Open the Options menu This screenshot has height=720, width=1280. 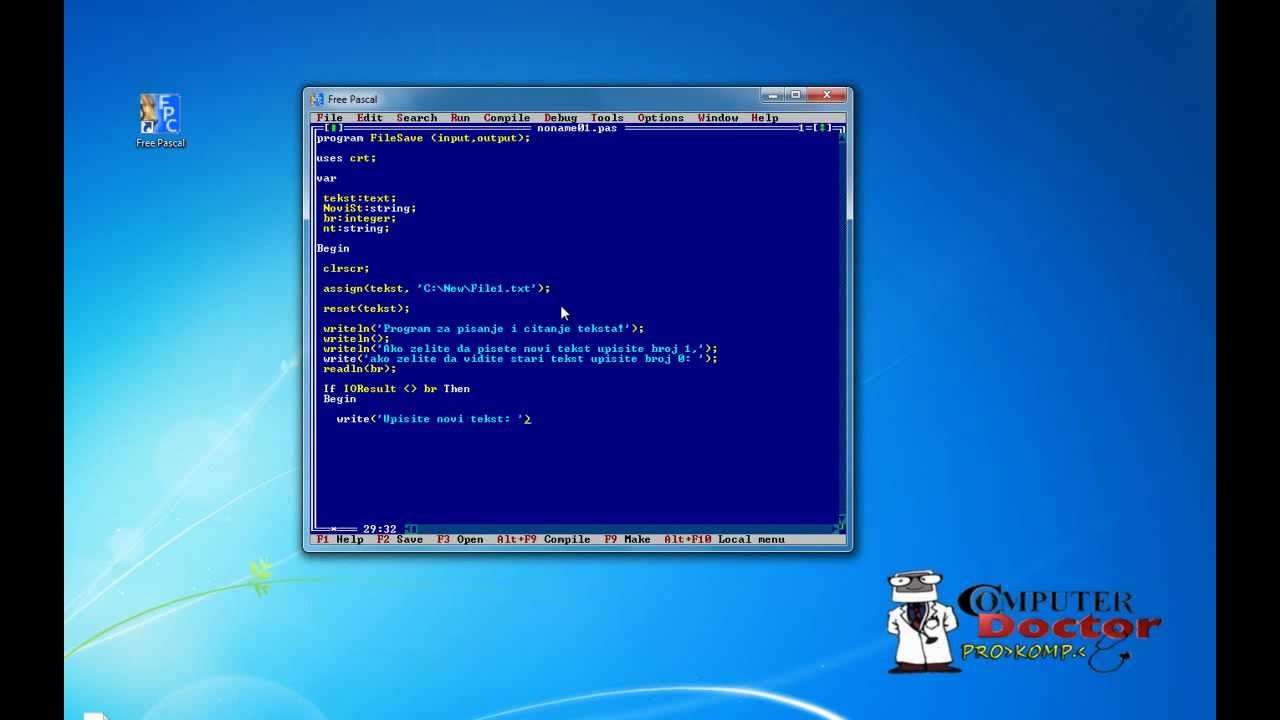pyautogui.click(x=661, y=118)
